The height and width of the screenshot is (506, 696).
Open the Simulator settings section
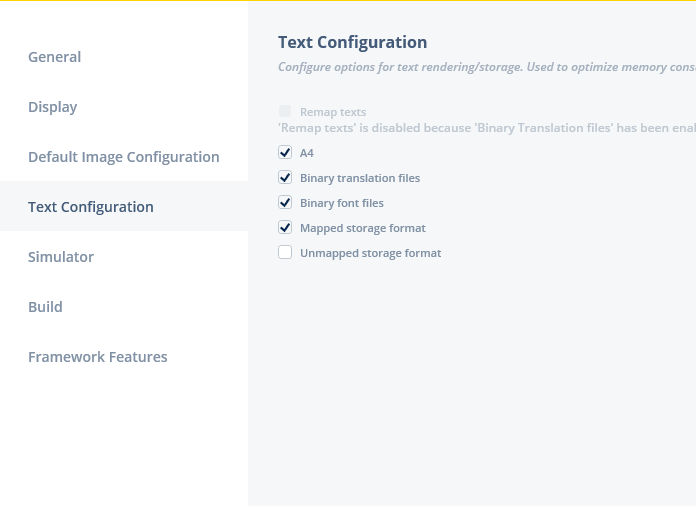click(61, 257)
